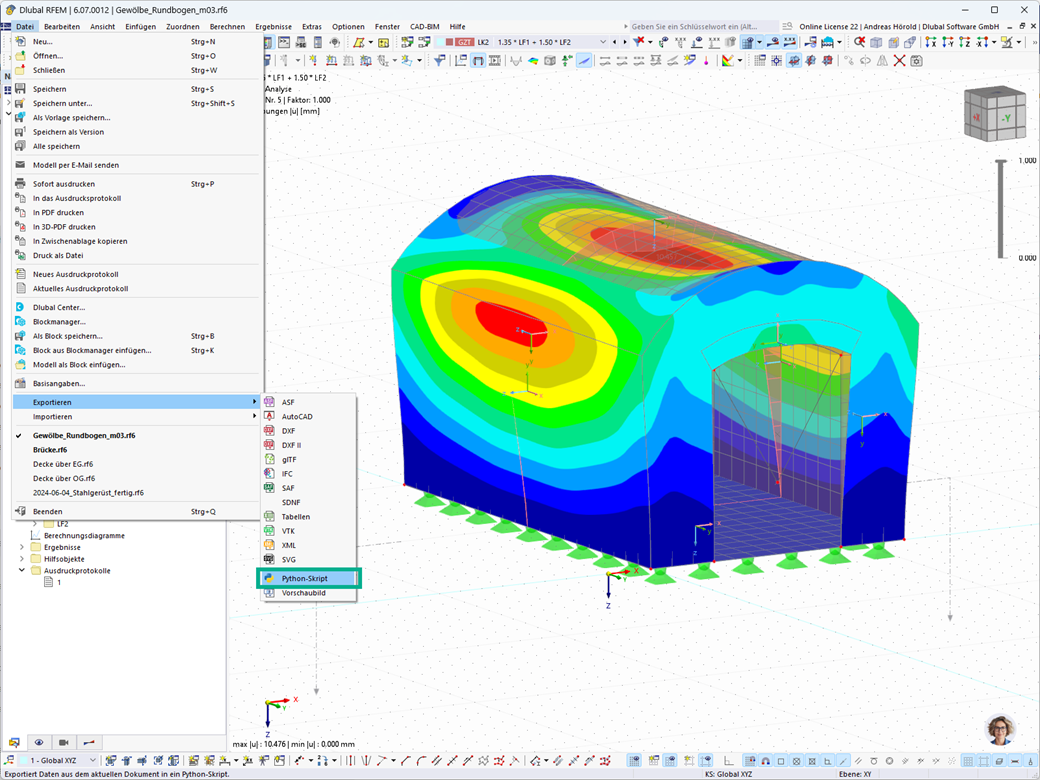Select the checked file Gewölbe_Rundbogen_m03.rf6

coord(84,436)
